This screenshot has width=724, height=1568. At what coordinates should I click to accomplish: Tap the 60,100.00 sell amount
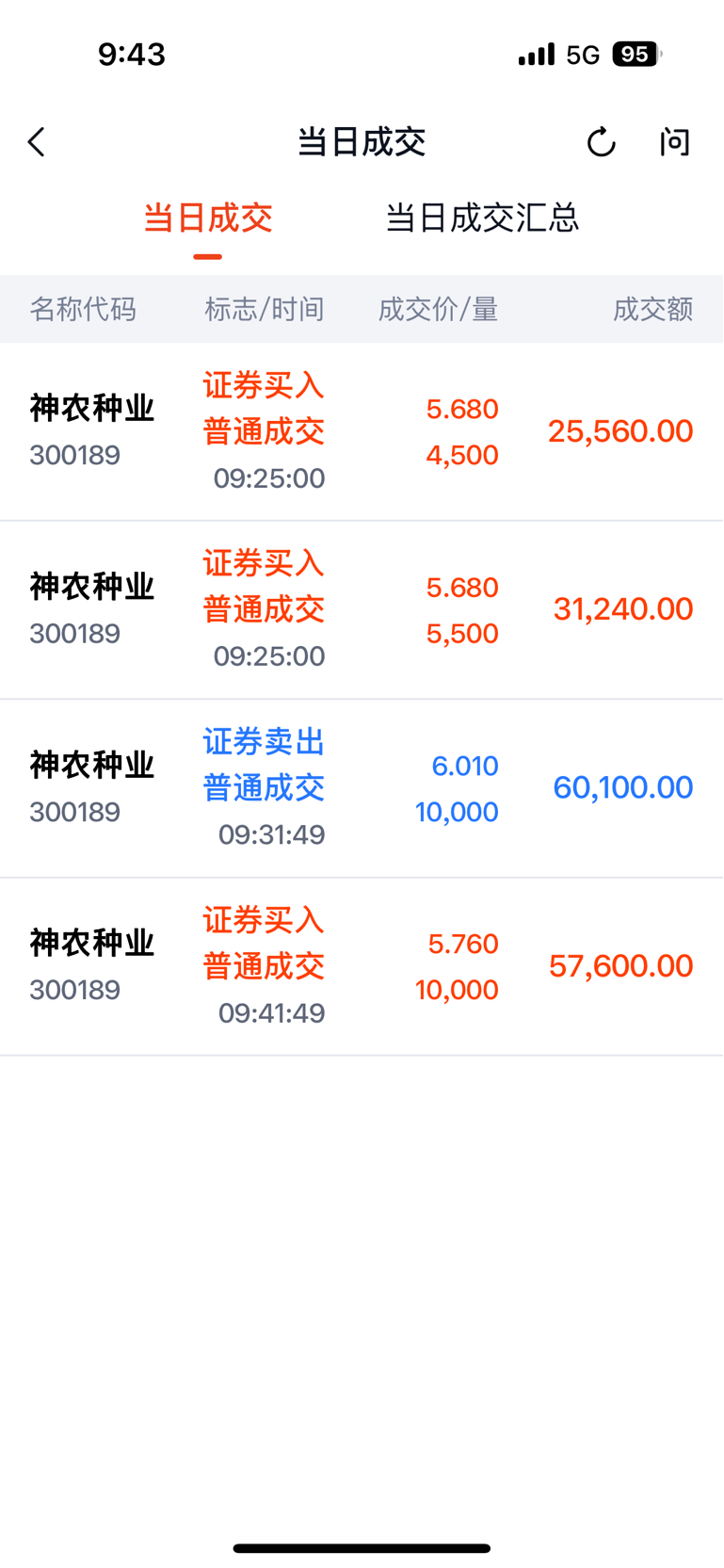(623, 787)
